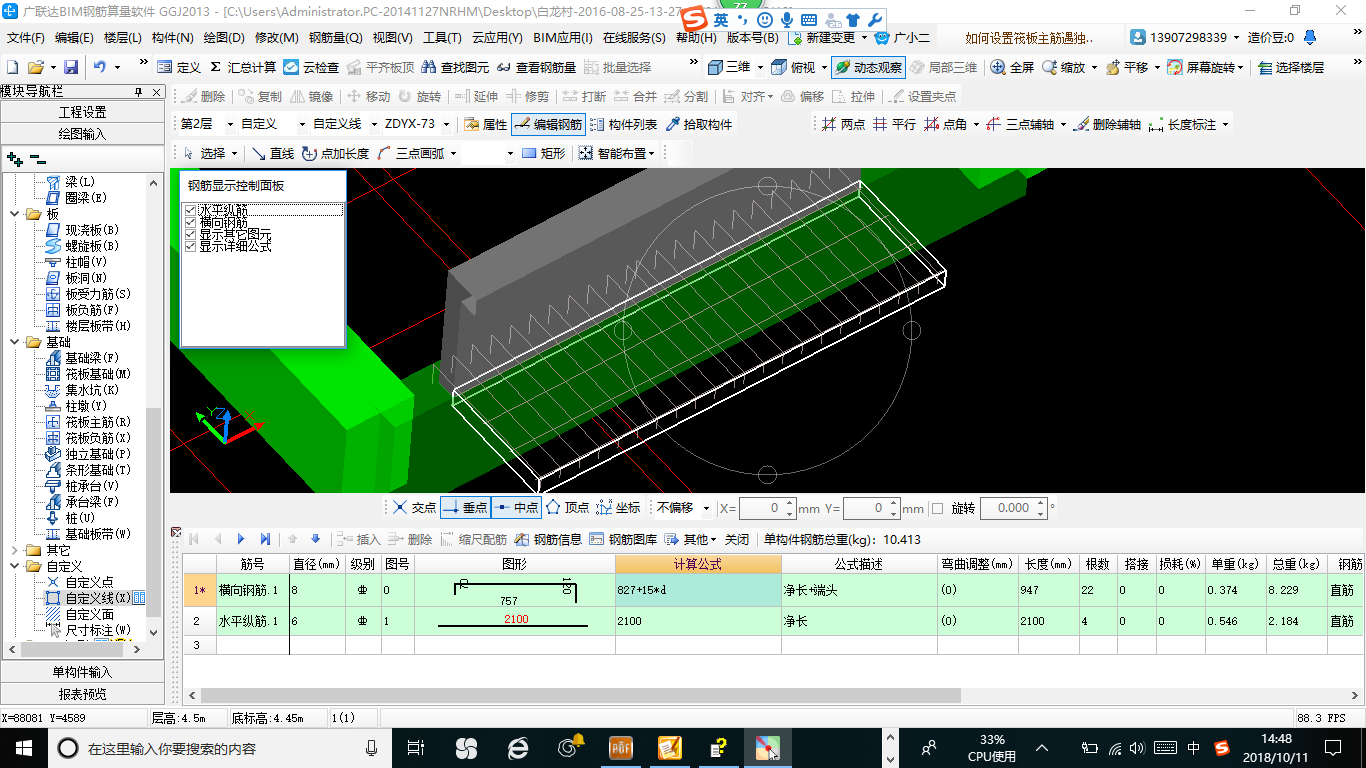1366x768 pixels.
Task: Click the 选择楼层 button
Action: 1291,67
